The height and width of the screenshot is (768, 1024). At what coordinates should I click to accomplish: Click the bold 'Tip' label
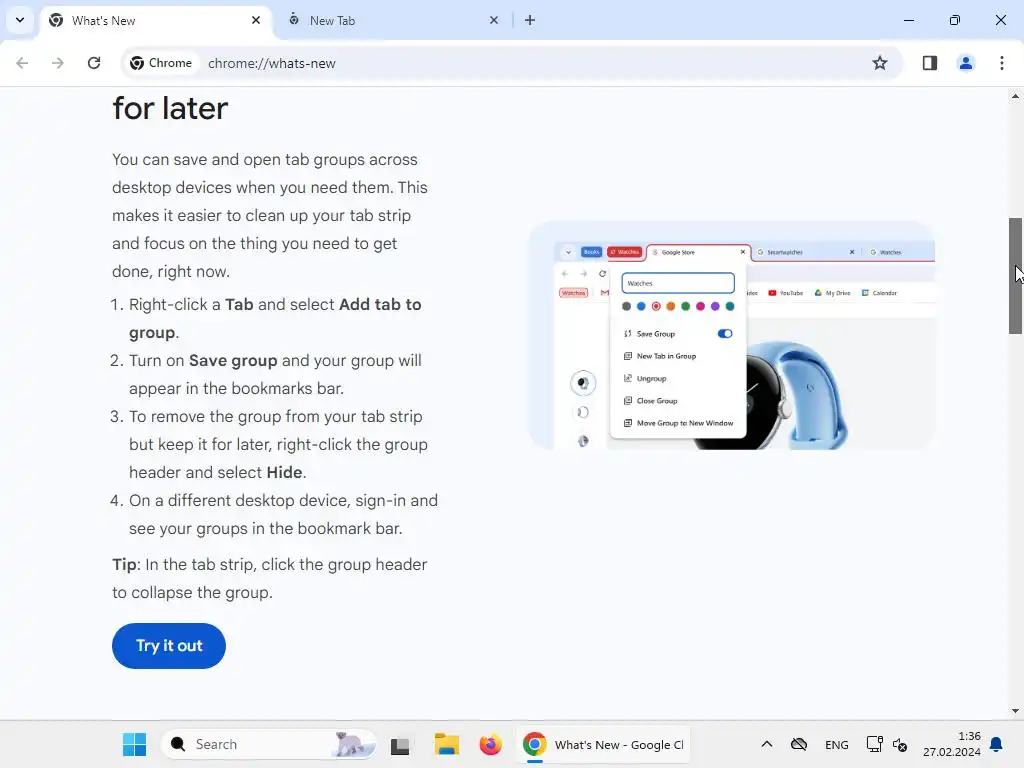[124, 565]
